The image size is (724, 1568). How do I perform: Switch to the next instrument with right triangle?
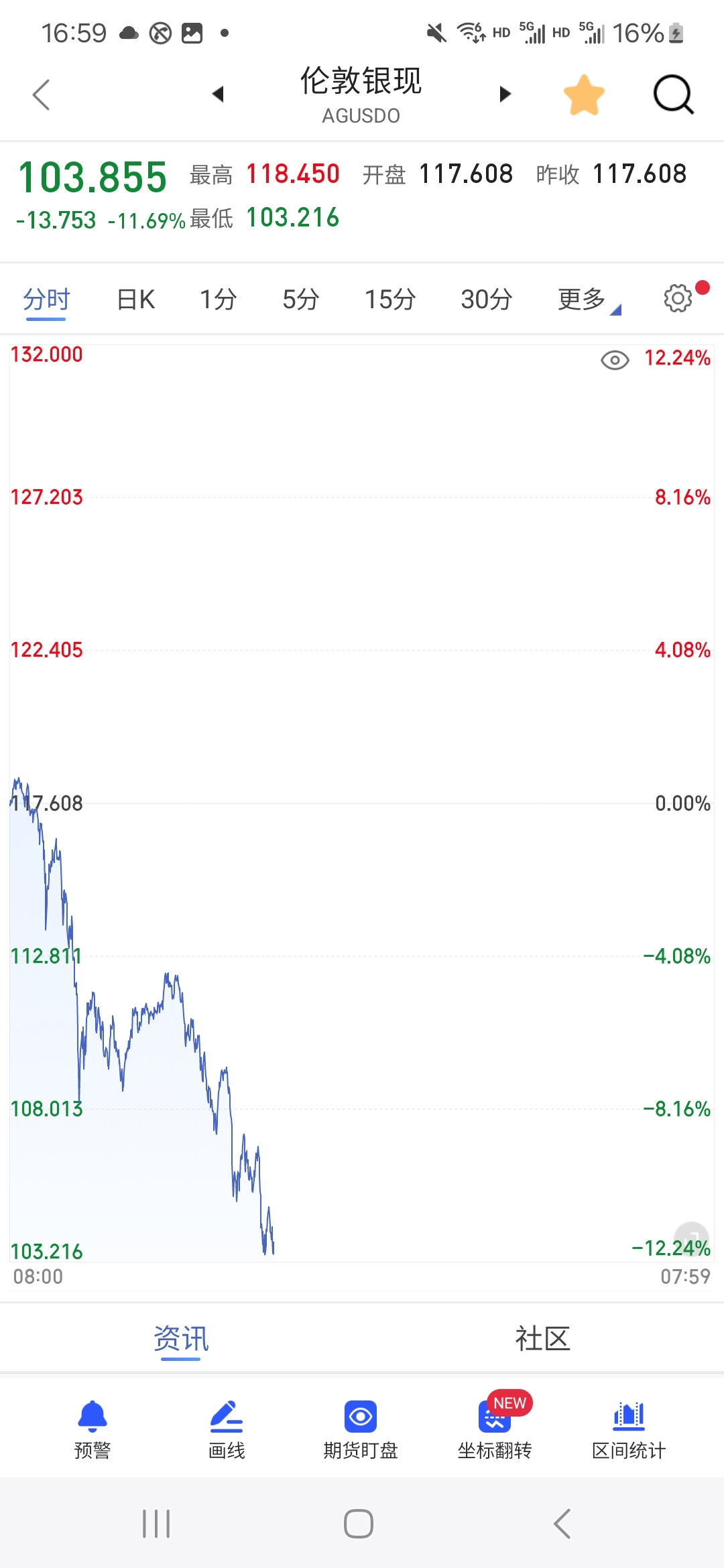[505, 94]
